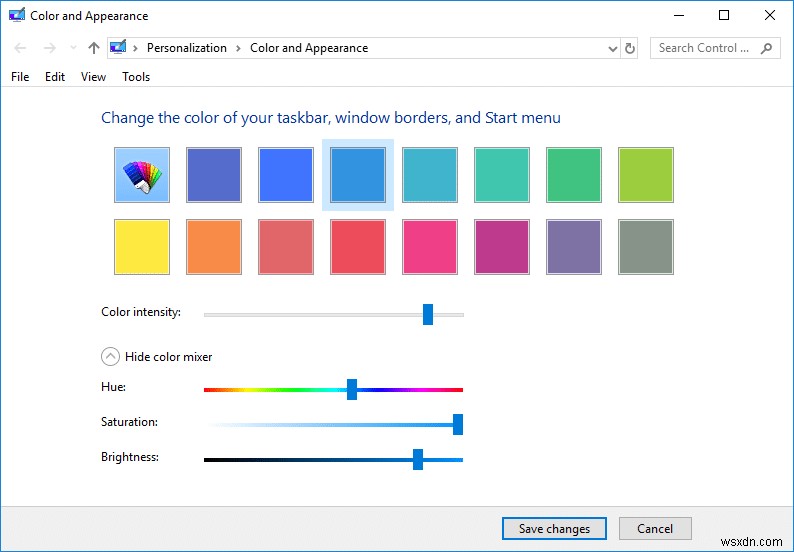Image resolution: width=794 pixels, height=552 pixels.
Task: Click the up arrow navigation button
Action: 94,48
